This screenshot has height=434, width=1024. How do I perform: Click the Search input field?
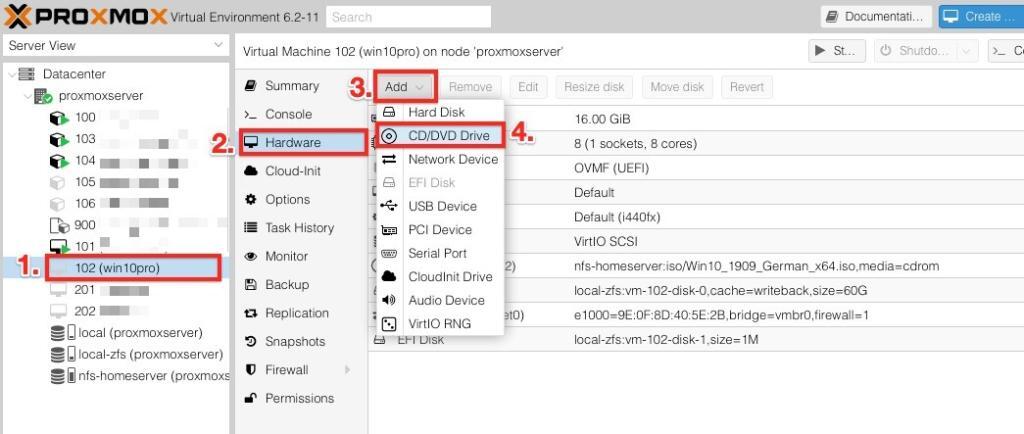pos(409,17)
